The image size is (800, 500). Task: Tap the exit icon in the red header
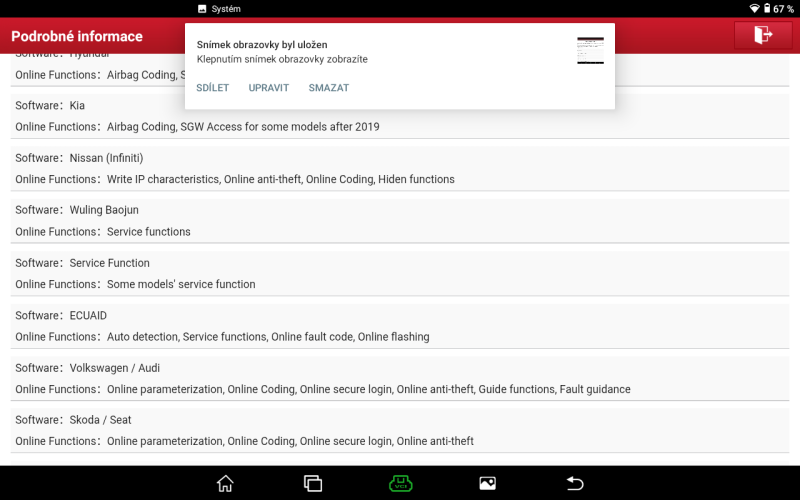pyautogui.click(x=763, y=35)
